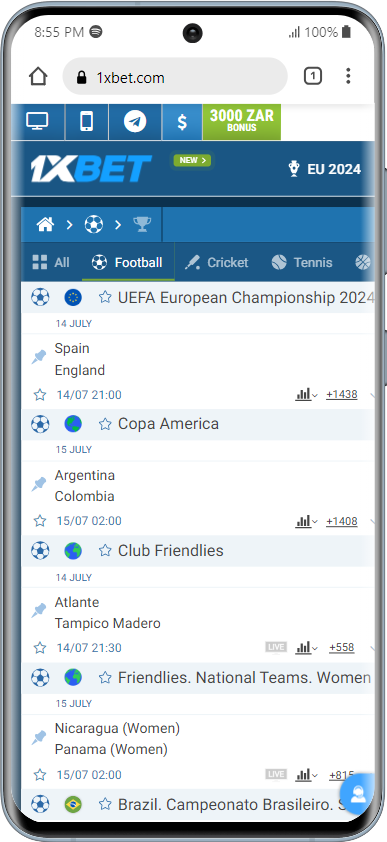Open the Telegram icon in top bar
Screen dimensions: 387x842
point(135,122)
